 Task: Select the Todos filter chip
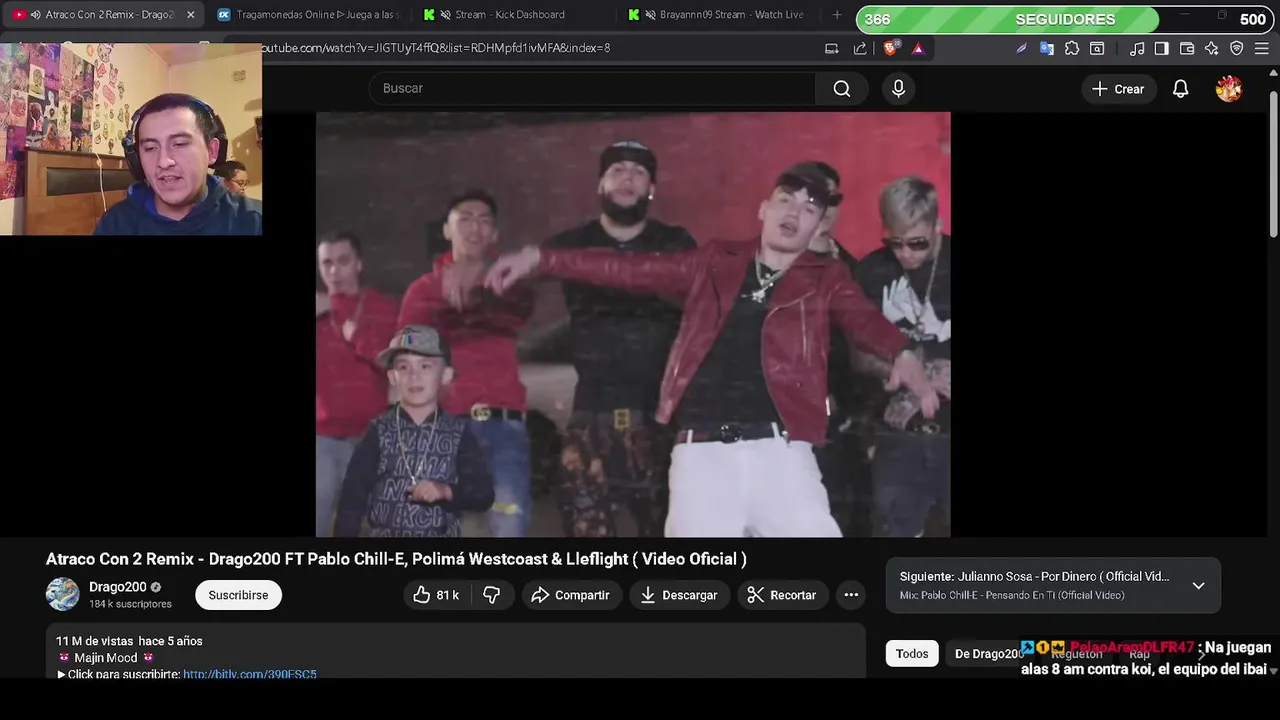912,654
